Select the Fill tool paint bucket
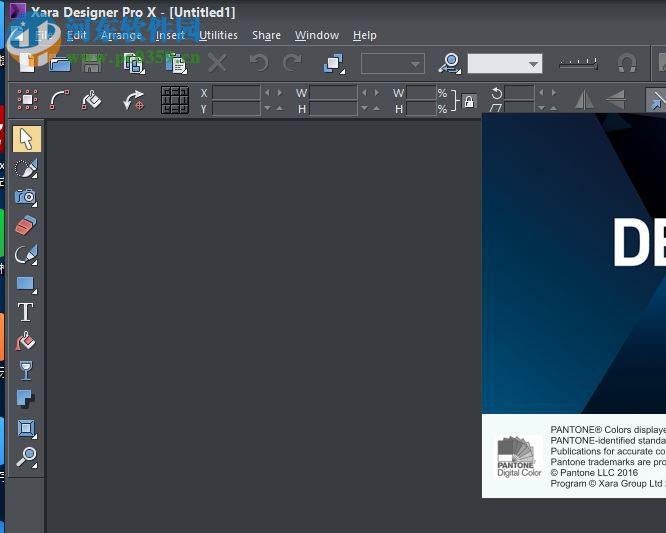Image resolution: width=666 pixels, height=533 pixels. coord(25,341)
